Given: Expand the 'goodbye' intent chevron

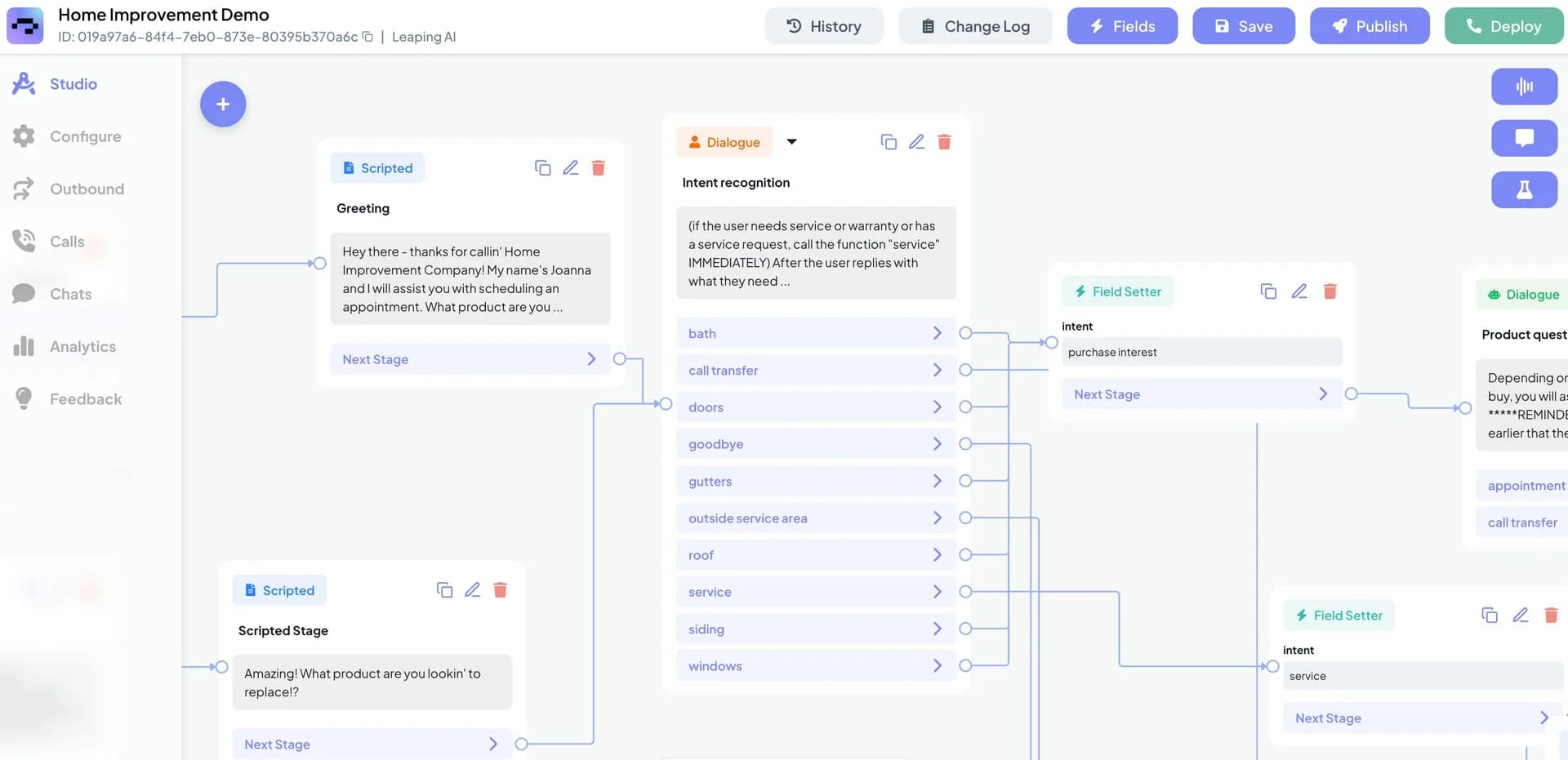Looking at the screenshot, I should (937, 444).
